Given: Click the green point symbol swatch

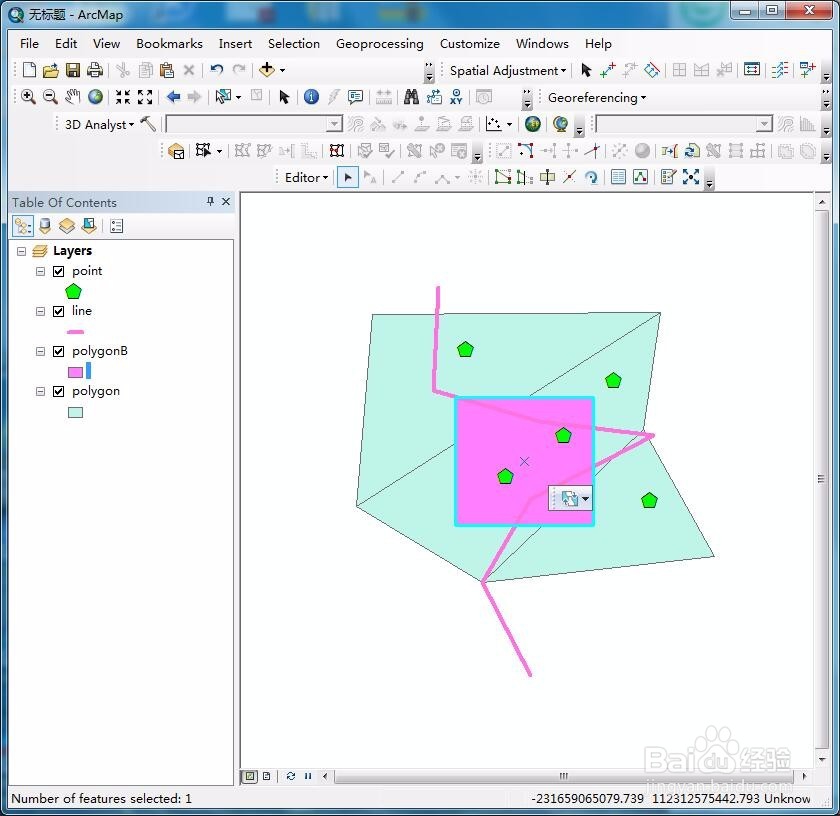Looking at the screenshot, I should (x=73, y=291).
